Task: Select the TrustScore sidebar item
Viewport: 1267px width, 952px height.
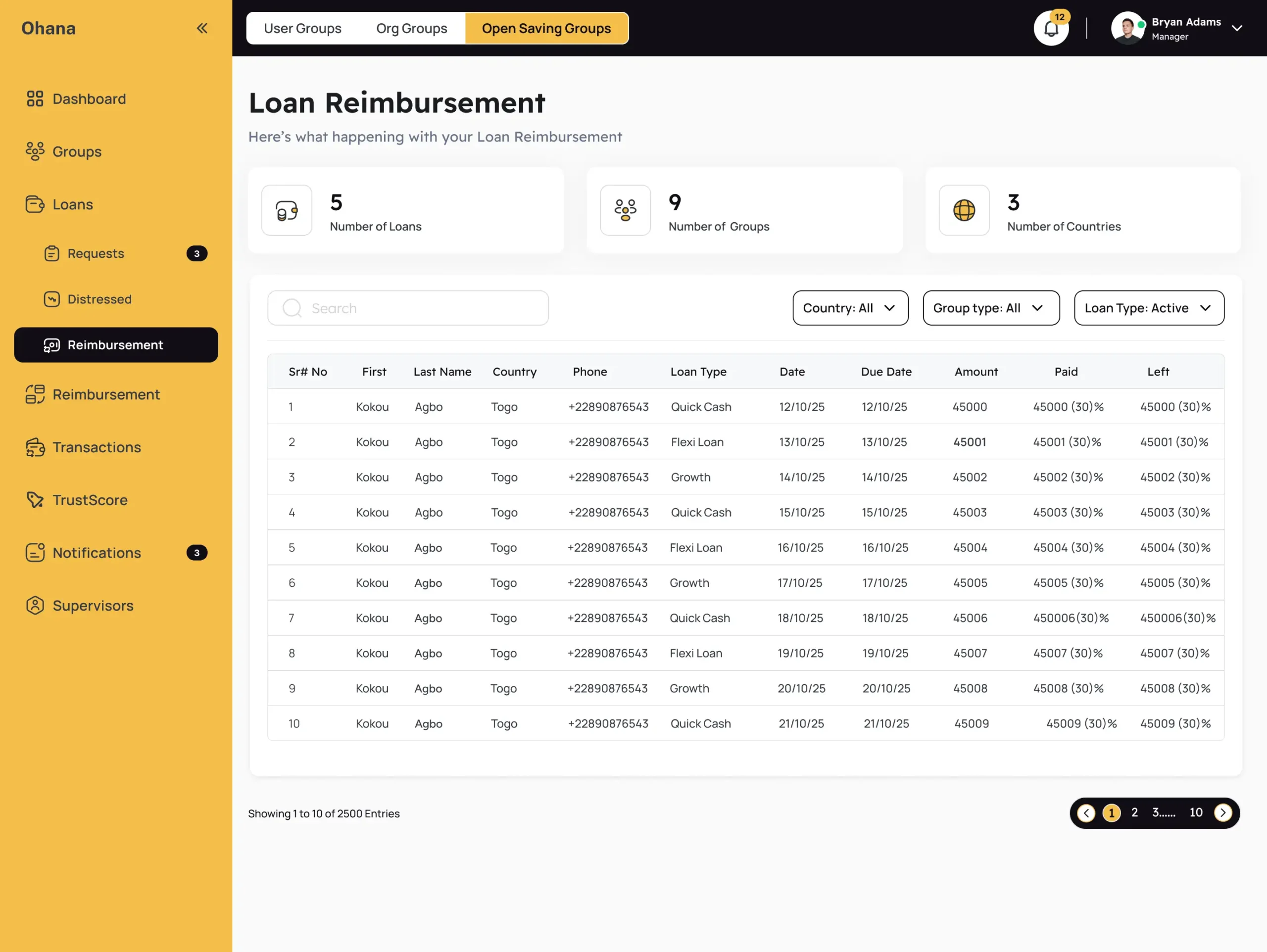Action: (90, 499)
